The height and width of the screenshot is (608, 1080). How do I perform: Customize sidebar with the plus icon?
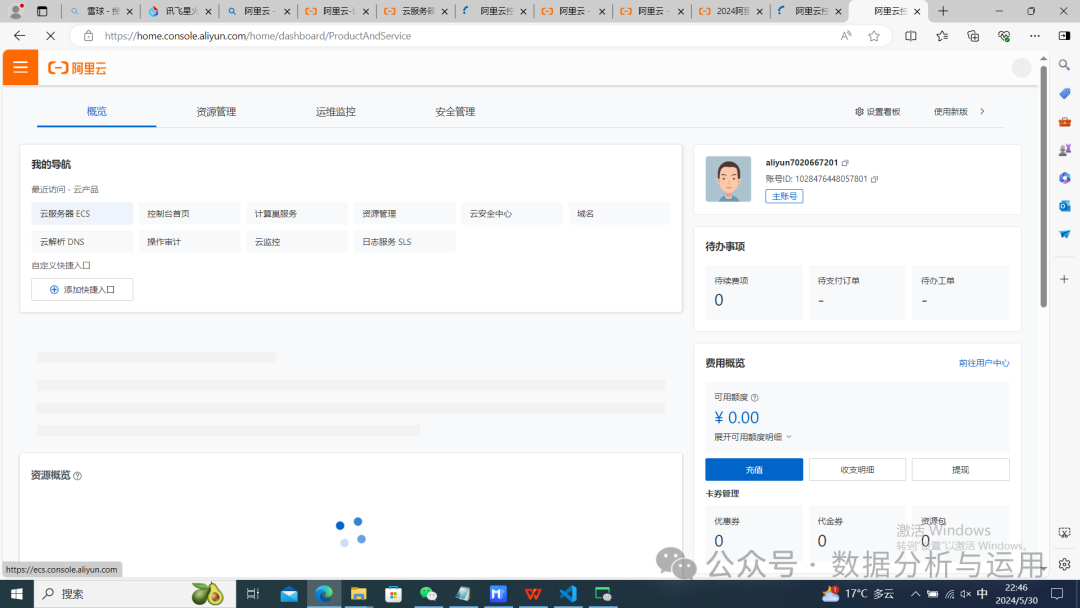[x=1064, y=279]
